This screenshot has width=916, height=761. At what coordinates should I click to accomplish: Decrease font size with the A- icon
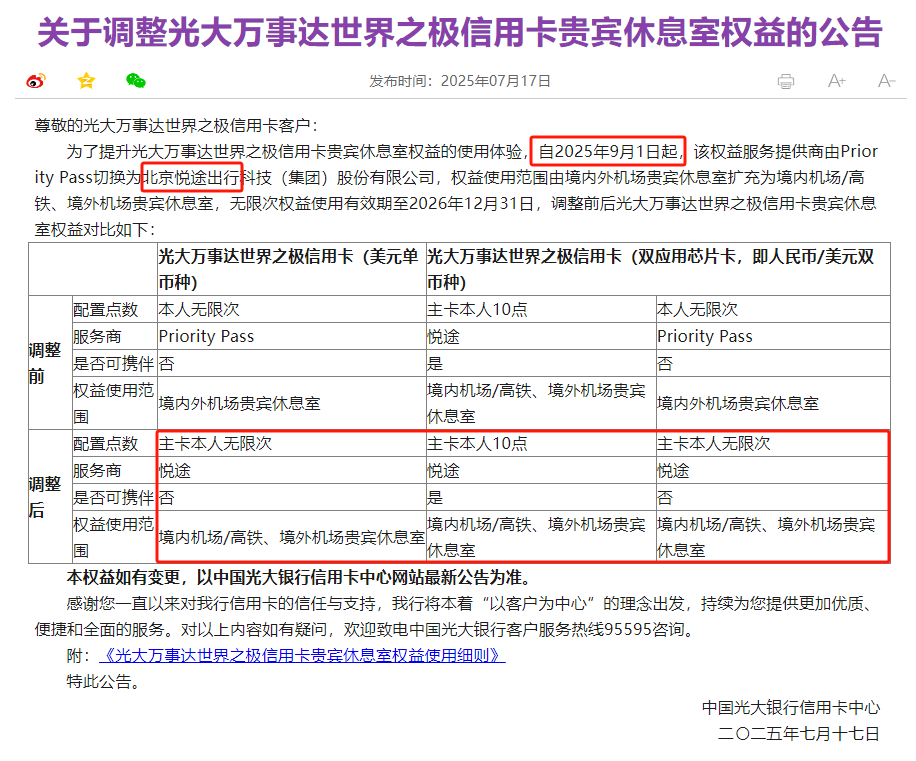[x=886, y=81]
